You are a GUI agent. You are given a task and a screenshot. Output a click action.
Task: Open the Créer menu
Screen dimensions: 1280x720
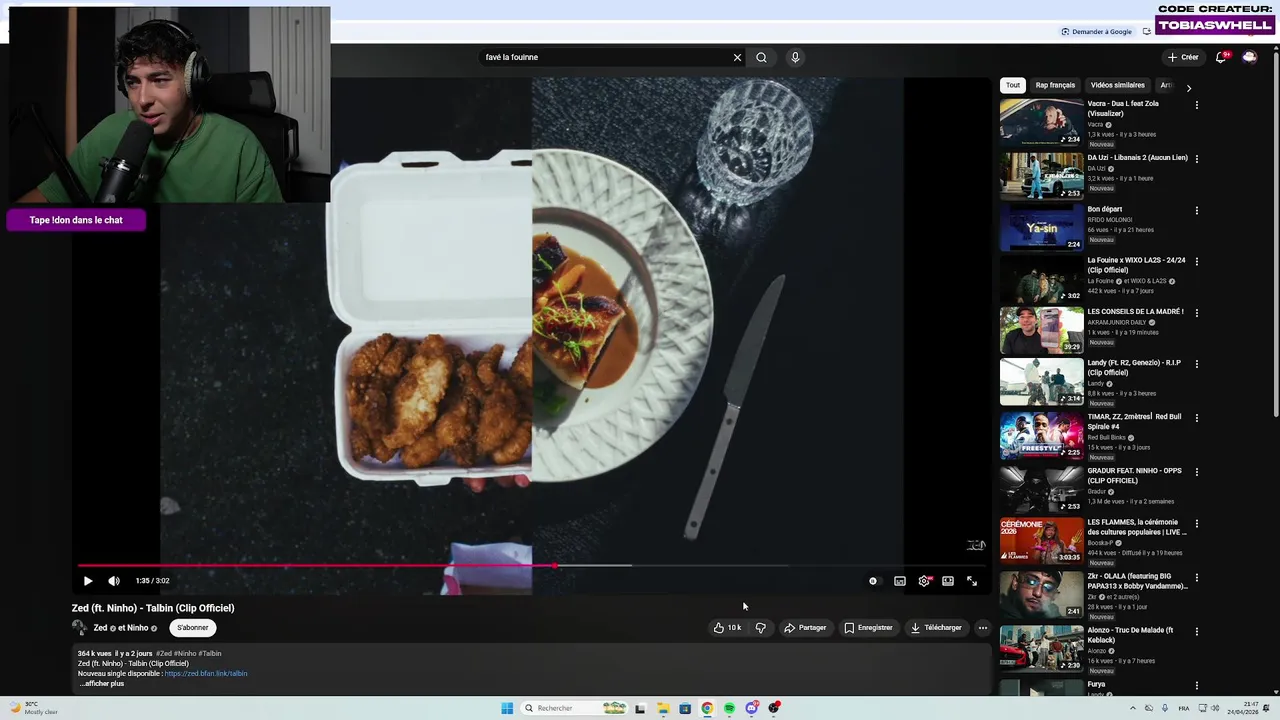click(1183, 57)
